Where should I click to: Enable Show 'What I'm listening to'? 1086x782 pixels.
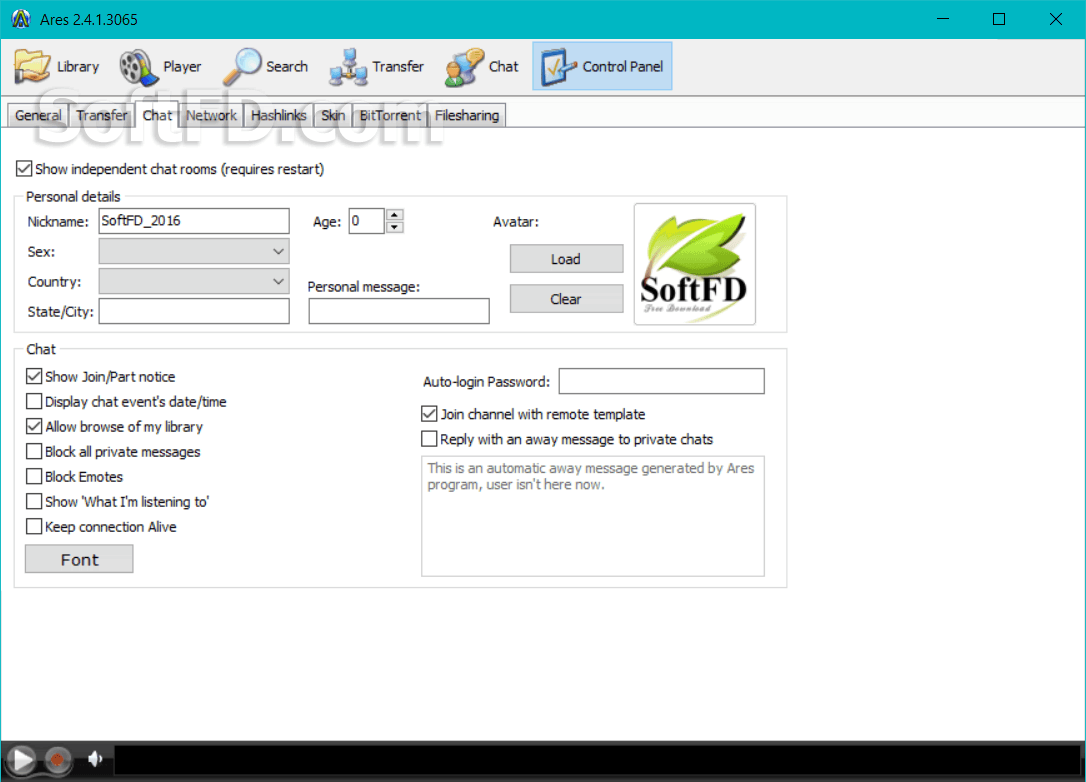[x=34, y=501]
